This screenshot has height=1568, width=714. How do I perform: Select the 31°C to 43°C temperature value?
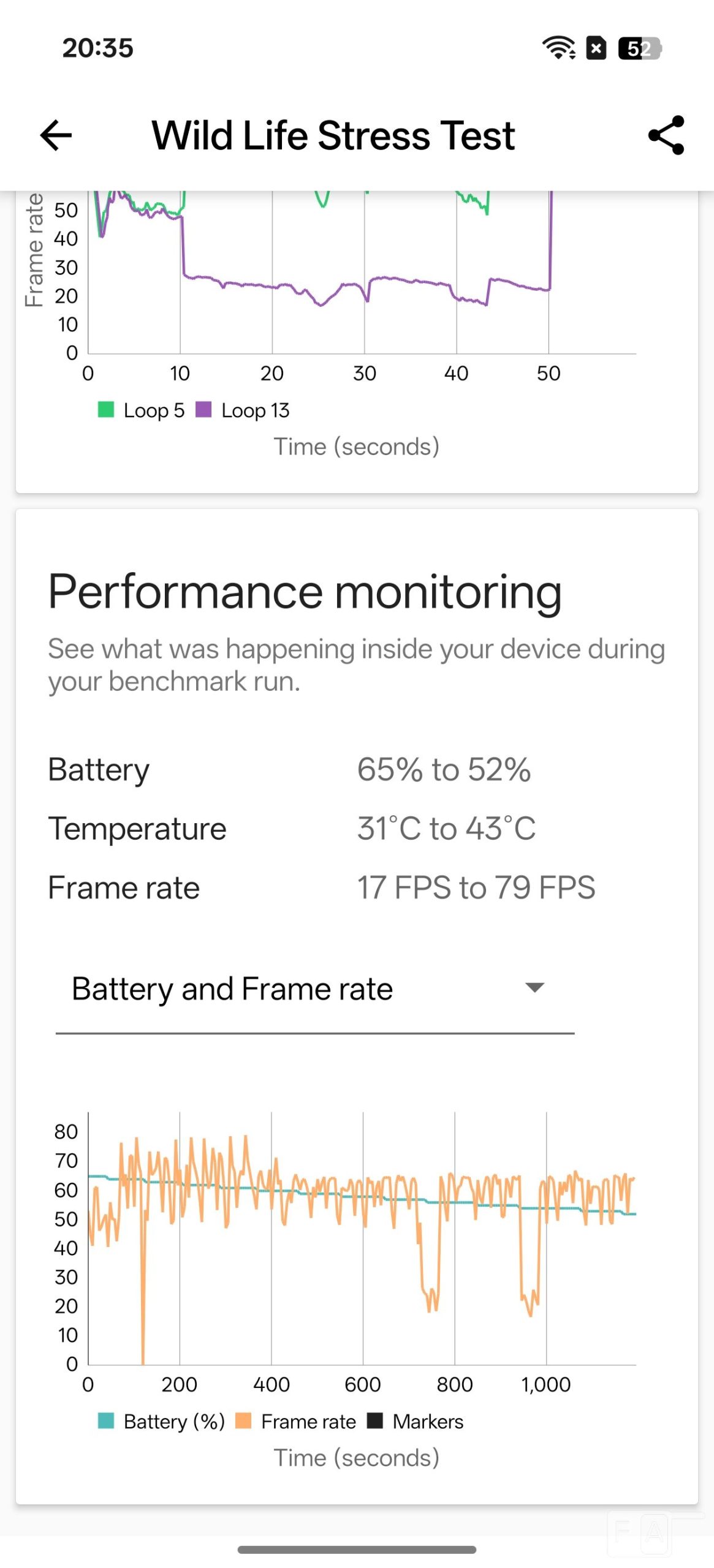click(446, 828)
